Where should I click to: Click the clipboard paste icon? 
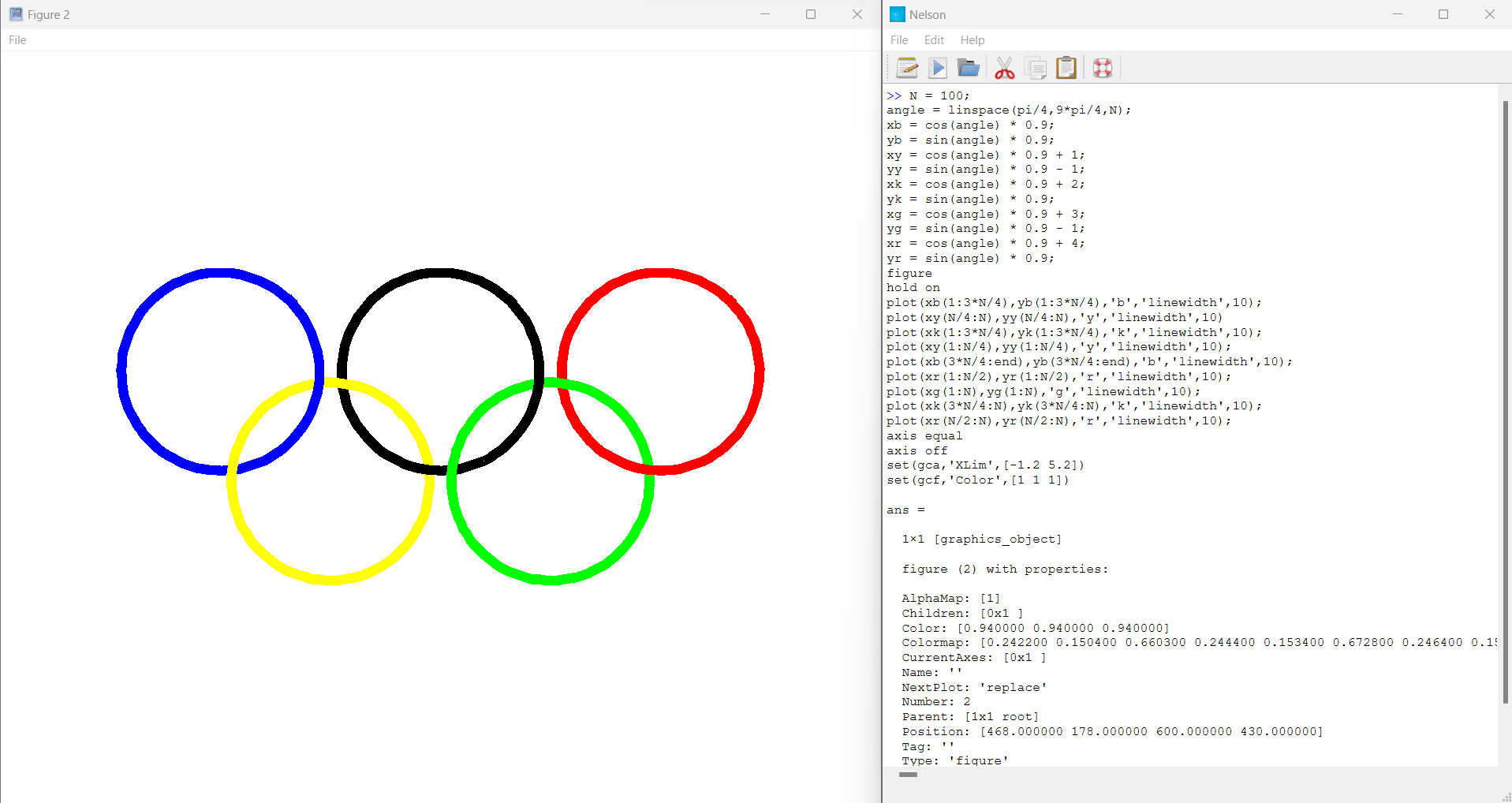1066,68
